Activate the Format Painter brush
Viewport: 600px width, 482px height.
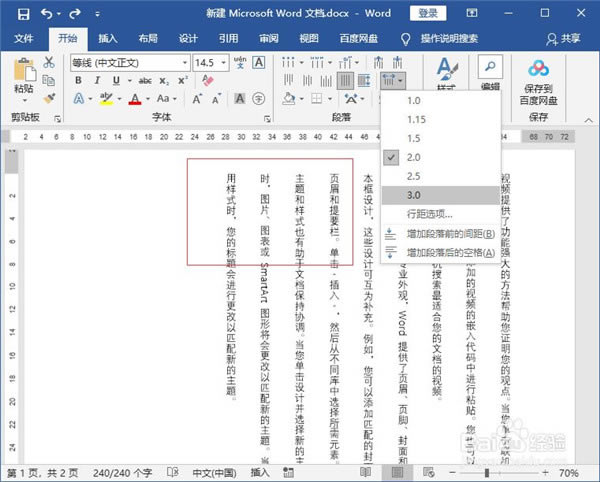(49, 98)
